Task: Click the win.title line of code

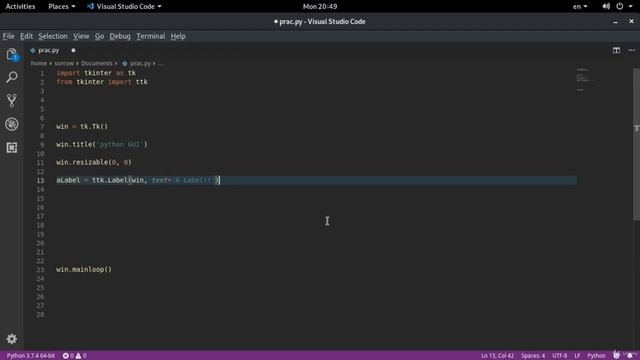Action: pos(102,144)
